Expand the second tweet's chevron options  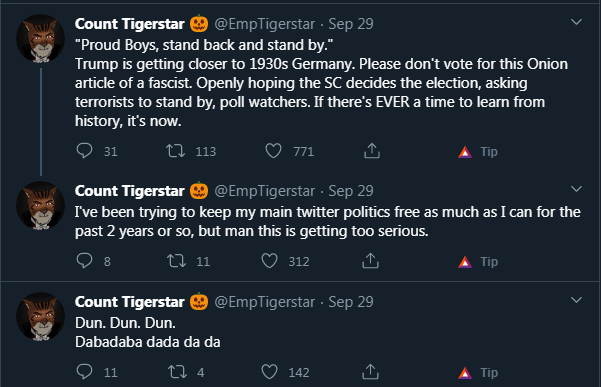coord(576,189)
